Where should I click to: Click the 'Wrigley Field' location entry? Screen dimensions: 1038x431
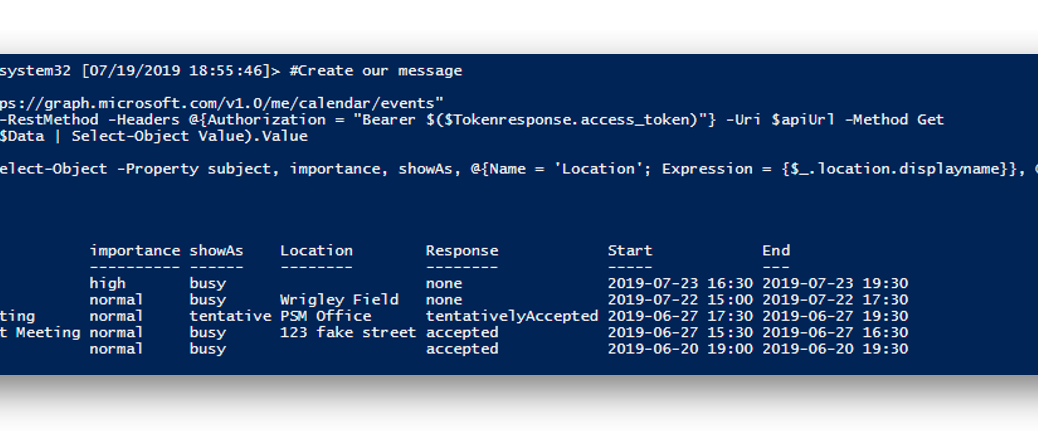[339, 300]
